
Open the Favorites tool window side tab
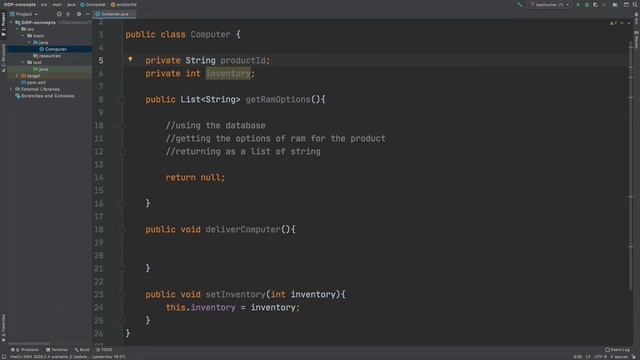click(3, 328)
